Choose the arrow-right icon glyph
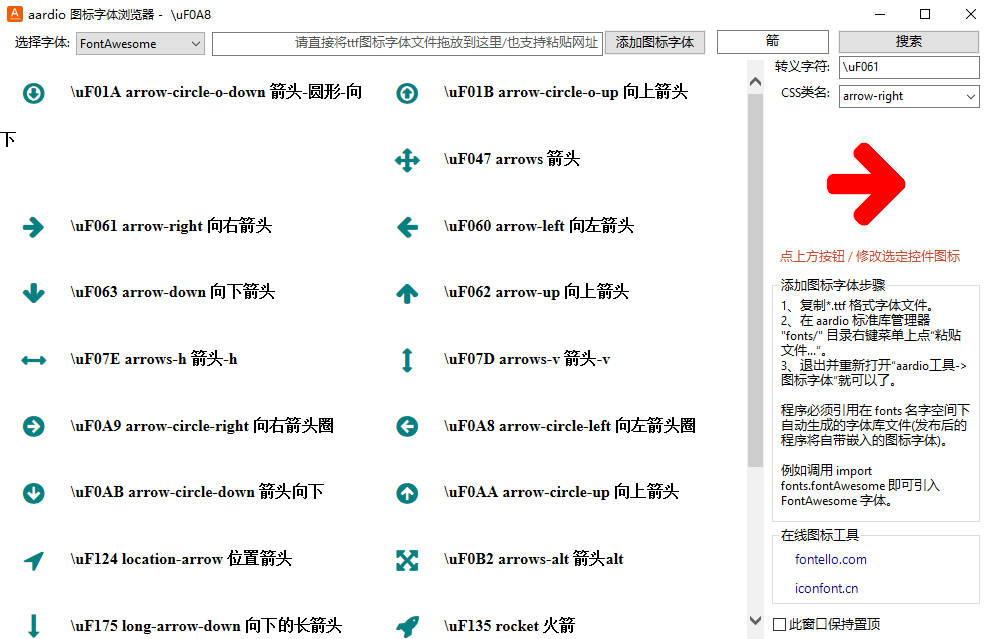Viewport: 993px width, 639px height. pos(34,227)
